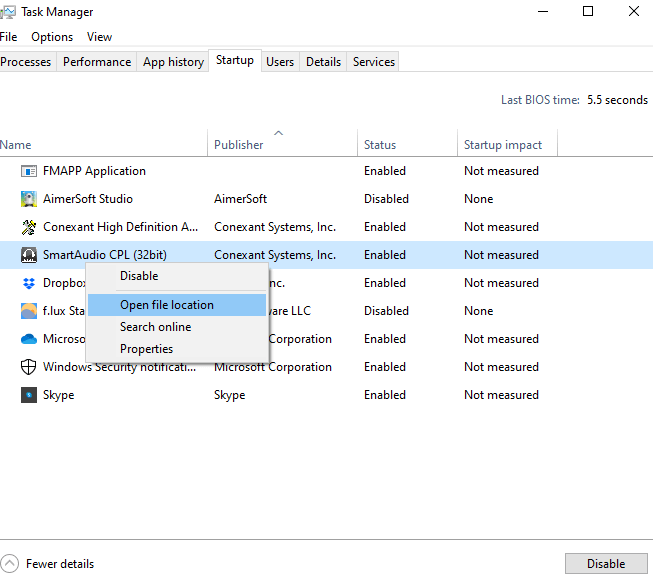Screen dimensions: 653x584
Task: Click Enabled status of FMAPP Application
Action: (x=385, y=171)
